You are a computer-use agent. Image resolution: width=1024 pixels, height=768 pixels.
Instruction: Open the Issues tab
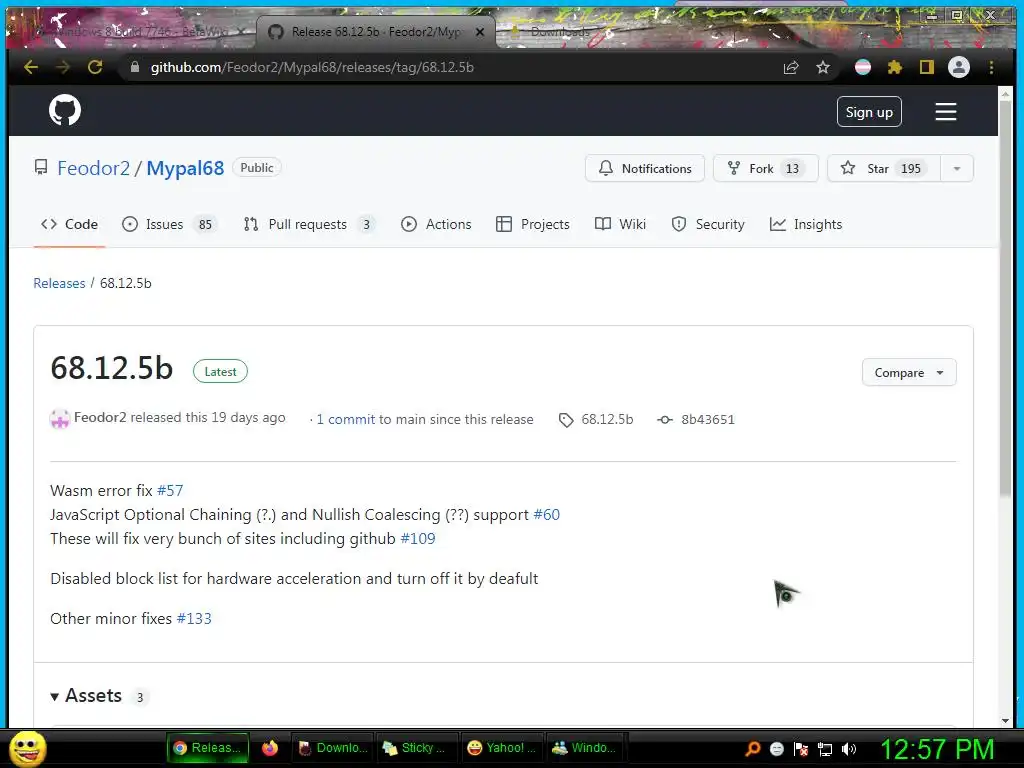click(169, 225)
